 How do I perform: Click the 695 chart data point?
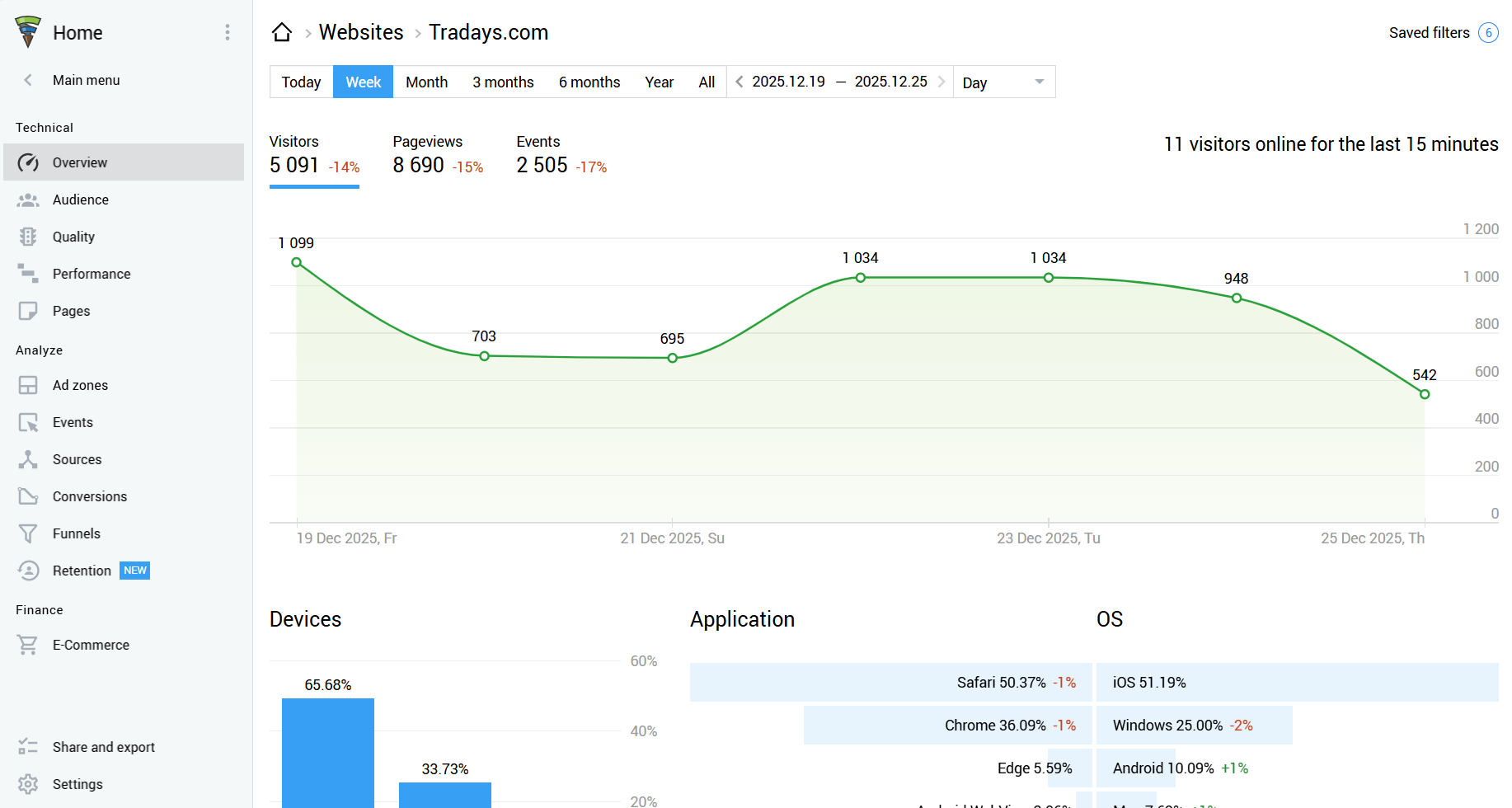coord(673,358)
